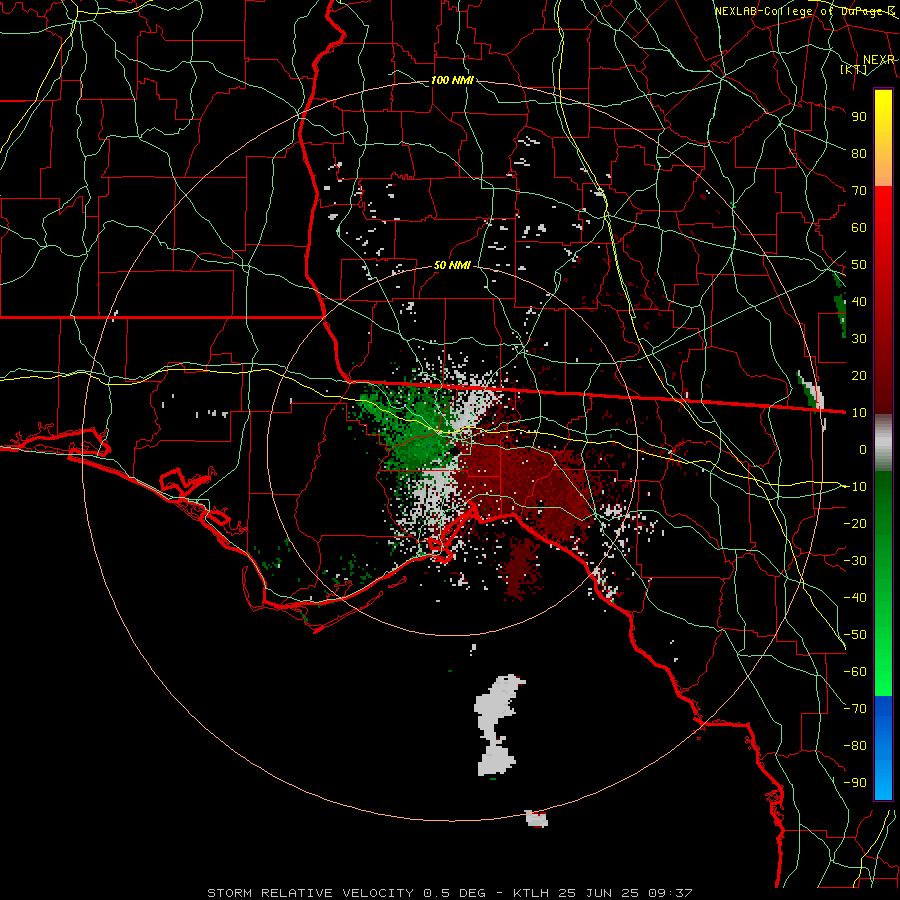Click the 0 value on velocity scale

[863, 449]
